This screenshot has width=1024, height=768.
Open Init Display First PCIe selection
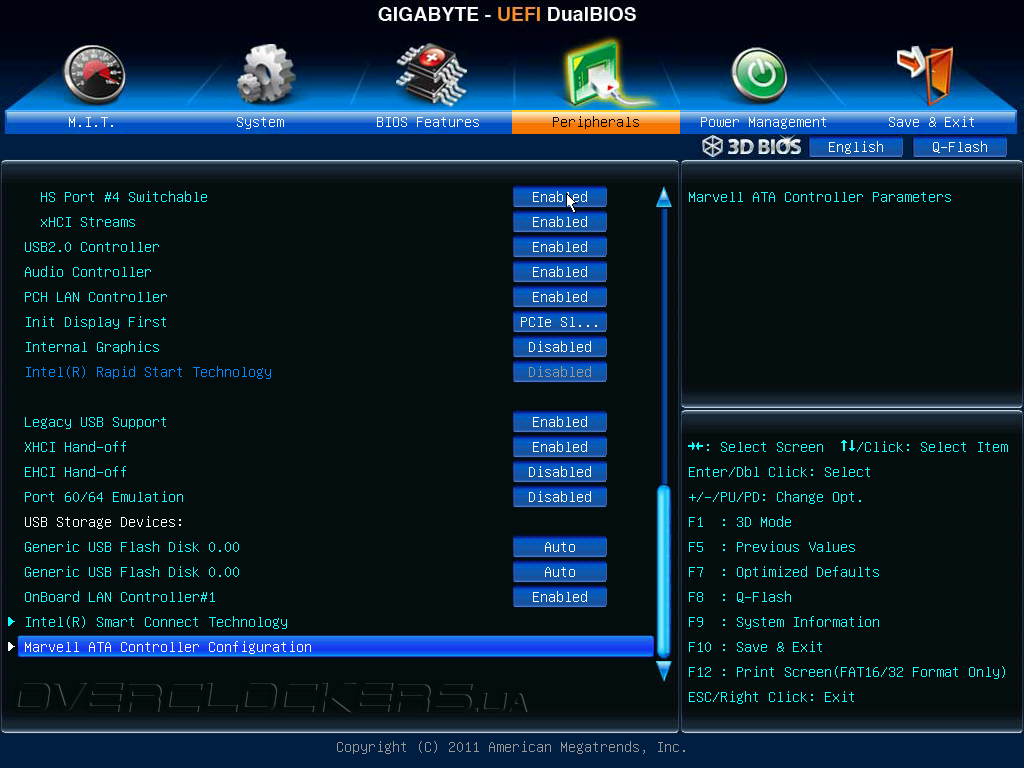pos(560,322)
